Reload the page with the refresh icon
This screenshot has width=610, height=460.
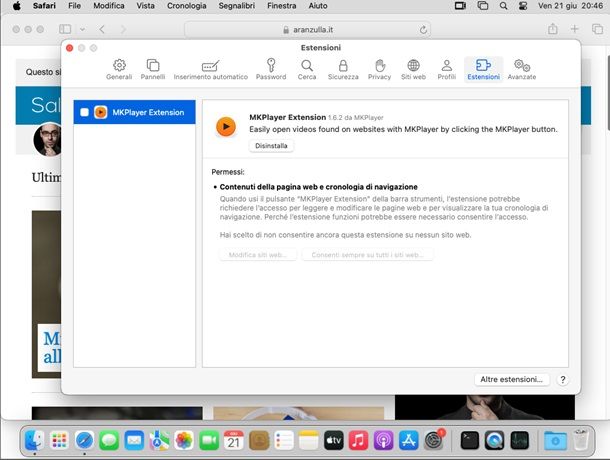coord(423,30)
